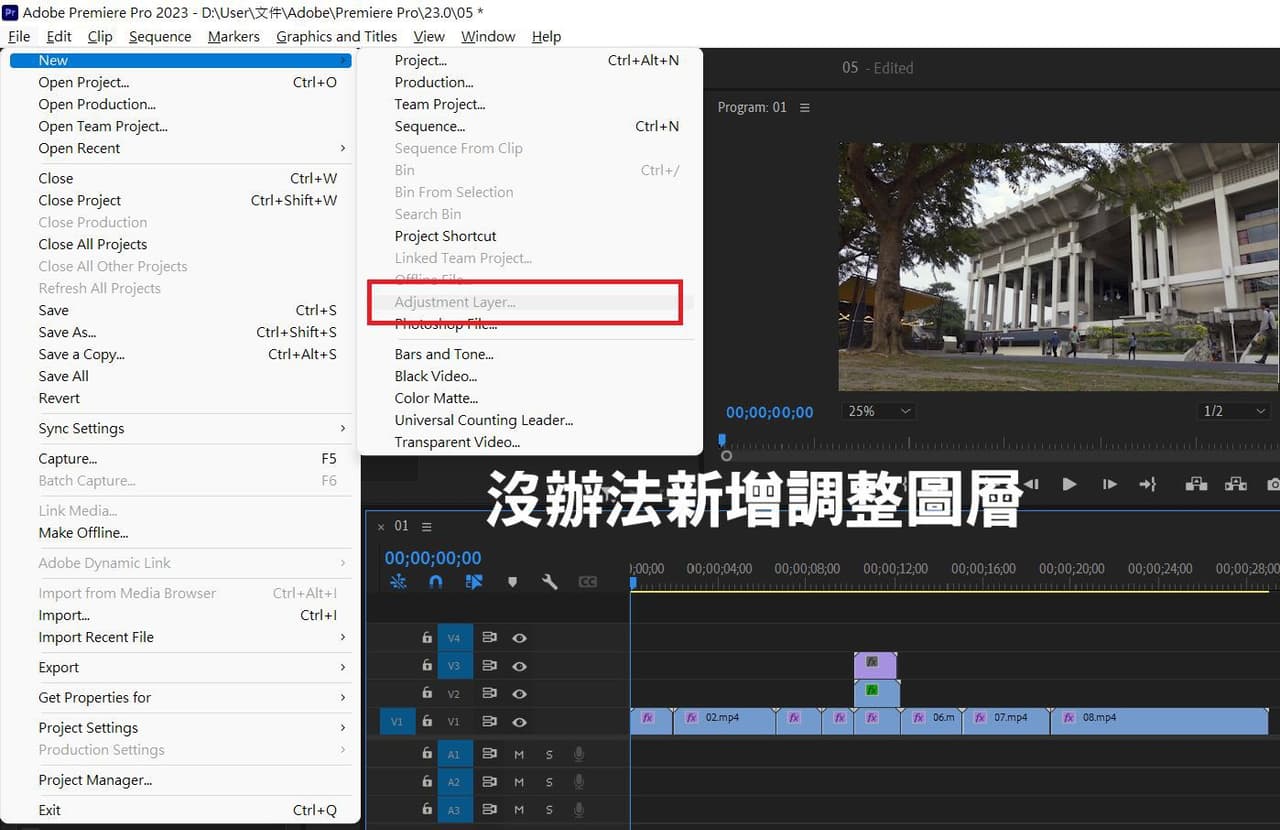Toggle lock on video track V4

[427, 637]
